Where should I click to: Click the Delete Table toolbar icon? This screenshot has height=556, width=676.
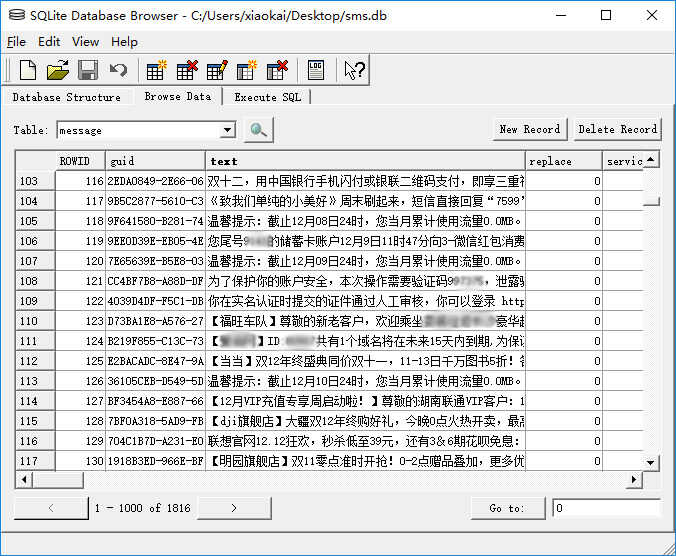pyautogui.click(x=187, y=70)
